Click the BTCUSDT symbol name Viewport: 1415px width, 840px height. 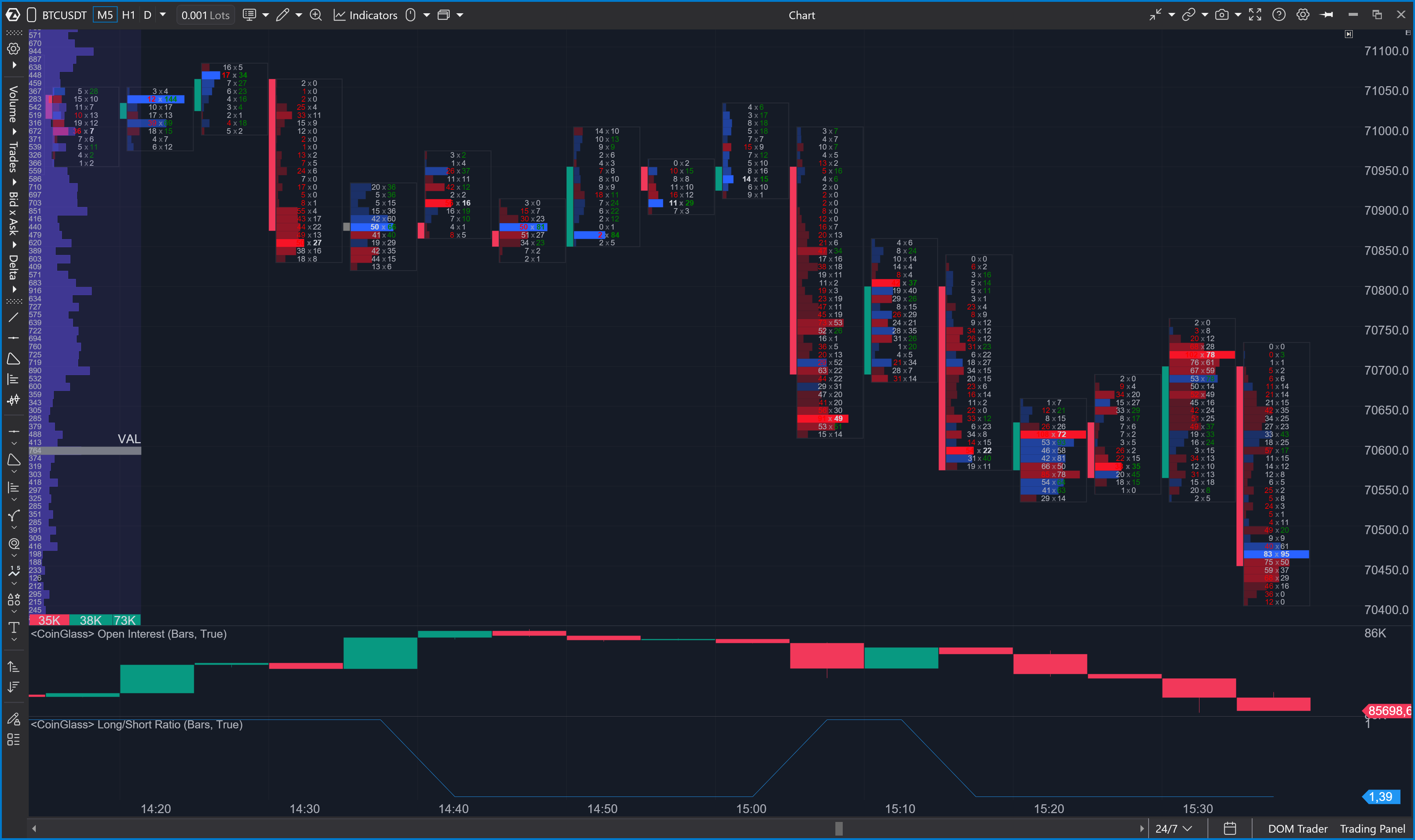[64, 15]
